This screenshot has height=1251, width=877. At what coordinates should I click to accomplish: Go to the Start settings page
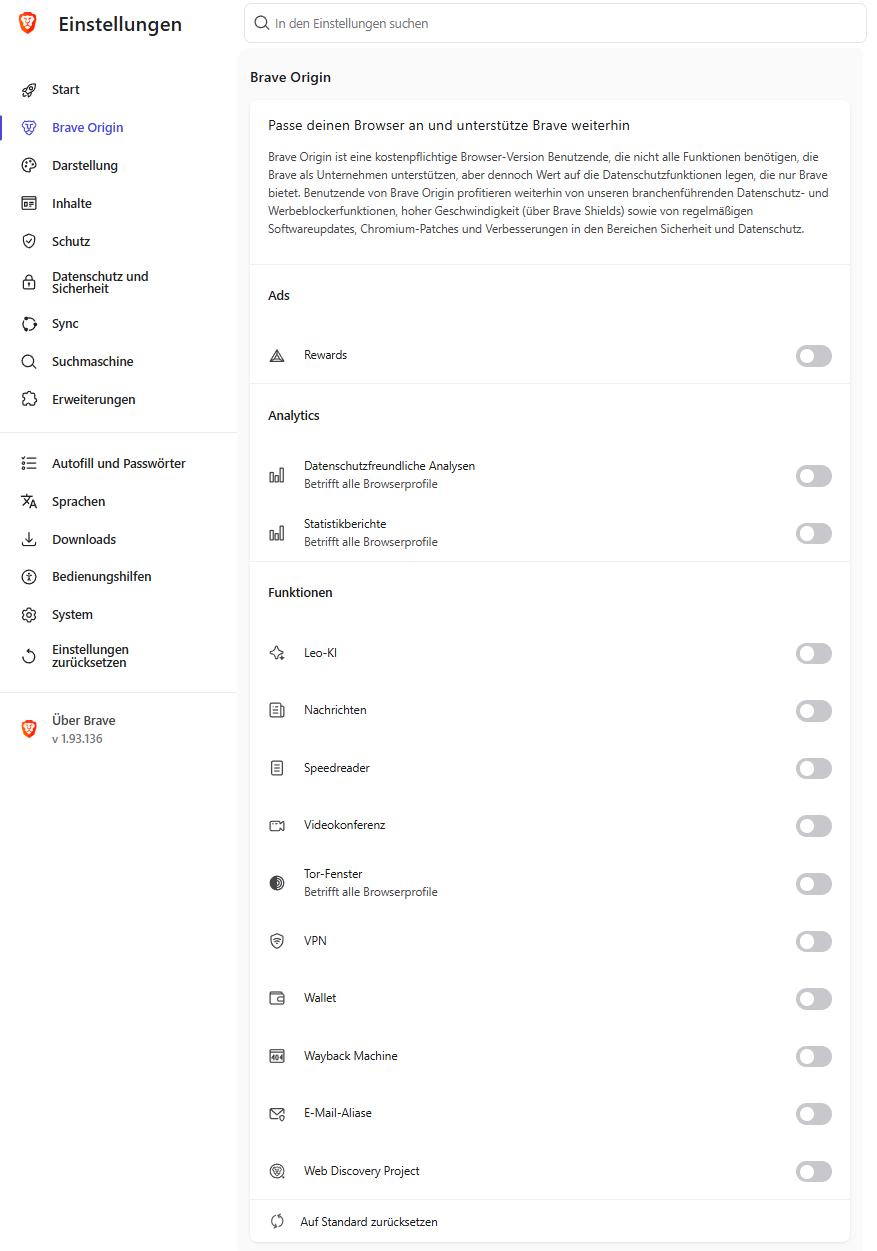[x=119, y=90]
